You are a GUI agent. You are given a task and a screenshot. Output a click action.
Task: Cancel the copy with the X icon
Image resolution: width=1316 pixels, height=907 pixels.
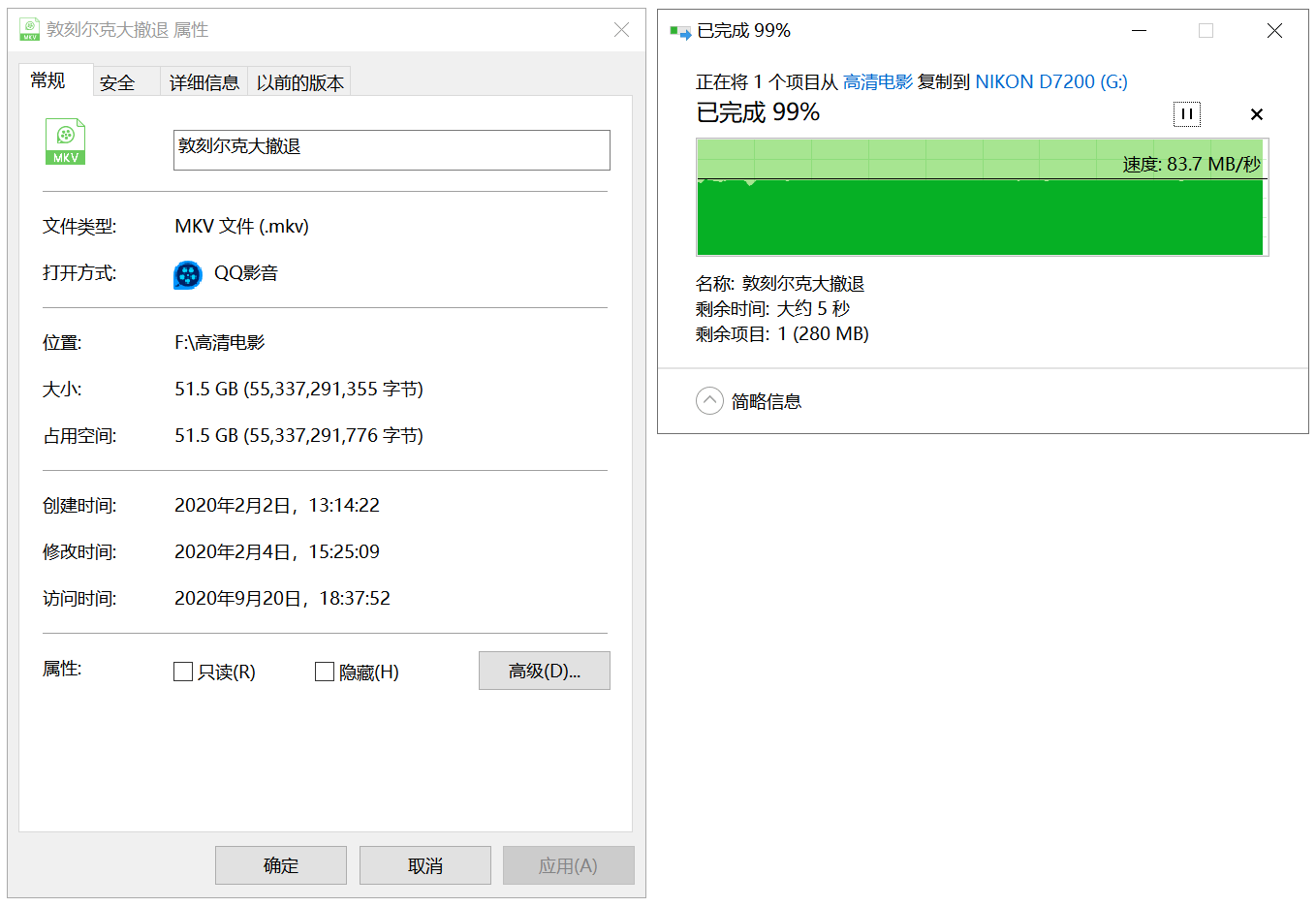tap(1256, 114)
